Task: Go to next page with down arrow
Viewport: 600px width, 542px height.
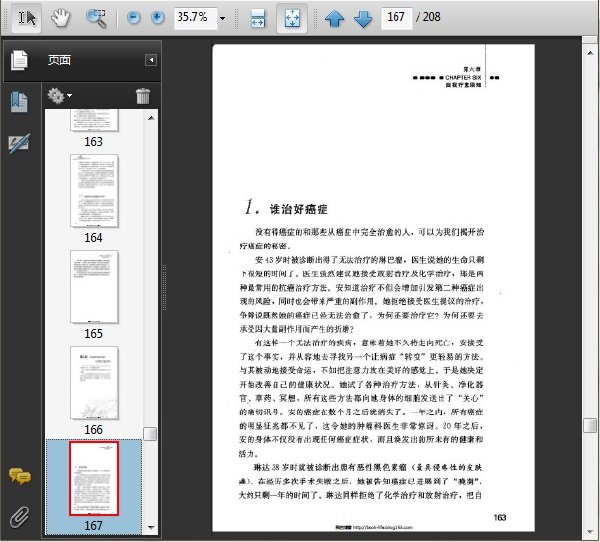Action: (363, 18)
